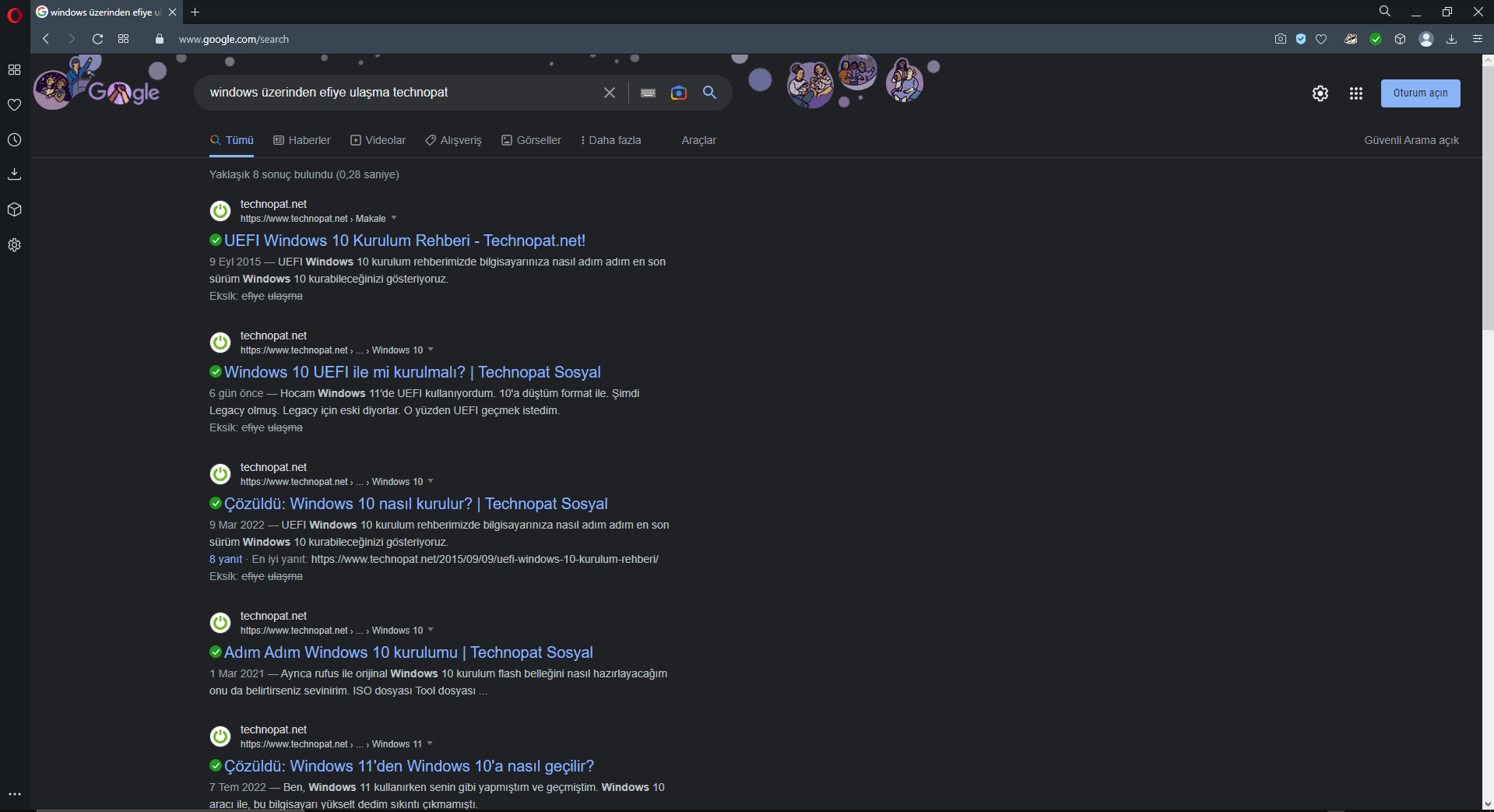Click the Google doodle logo
The image size is (1494, 812).
coord(97,83)
